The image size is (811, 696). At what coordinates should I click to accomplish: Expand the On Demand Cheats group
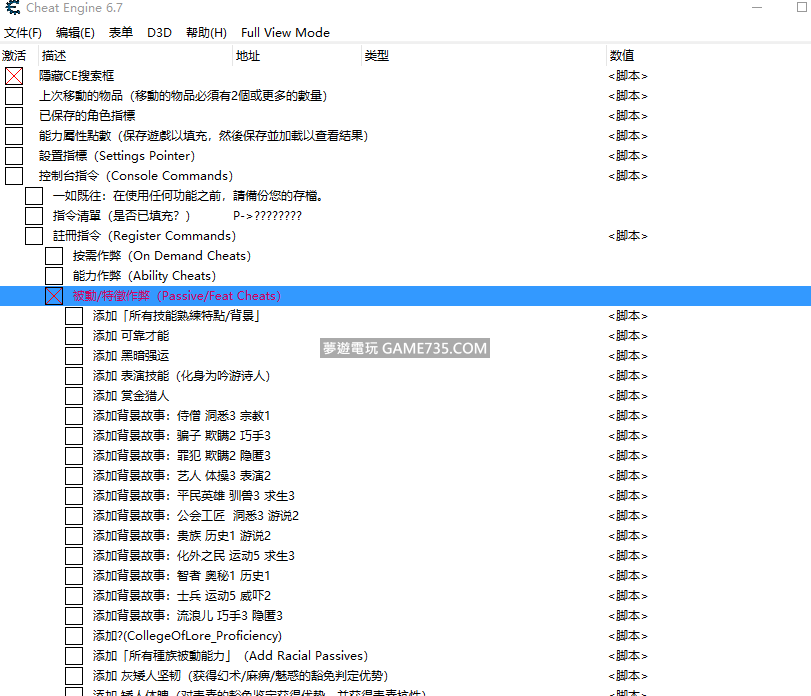54,256
